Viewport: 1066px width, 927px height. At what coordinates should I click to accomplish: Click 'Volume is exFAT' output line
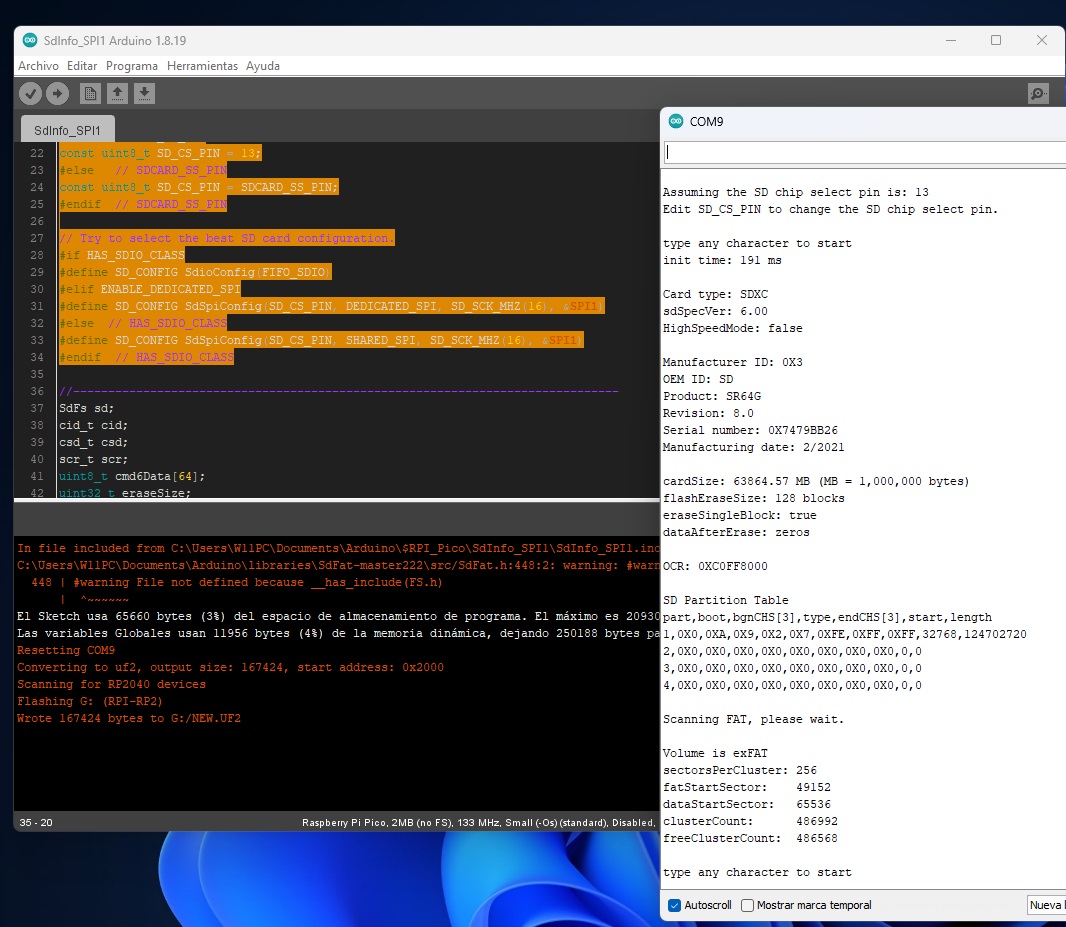pyautogui.click(x=715, y=753)
